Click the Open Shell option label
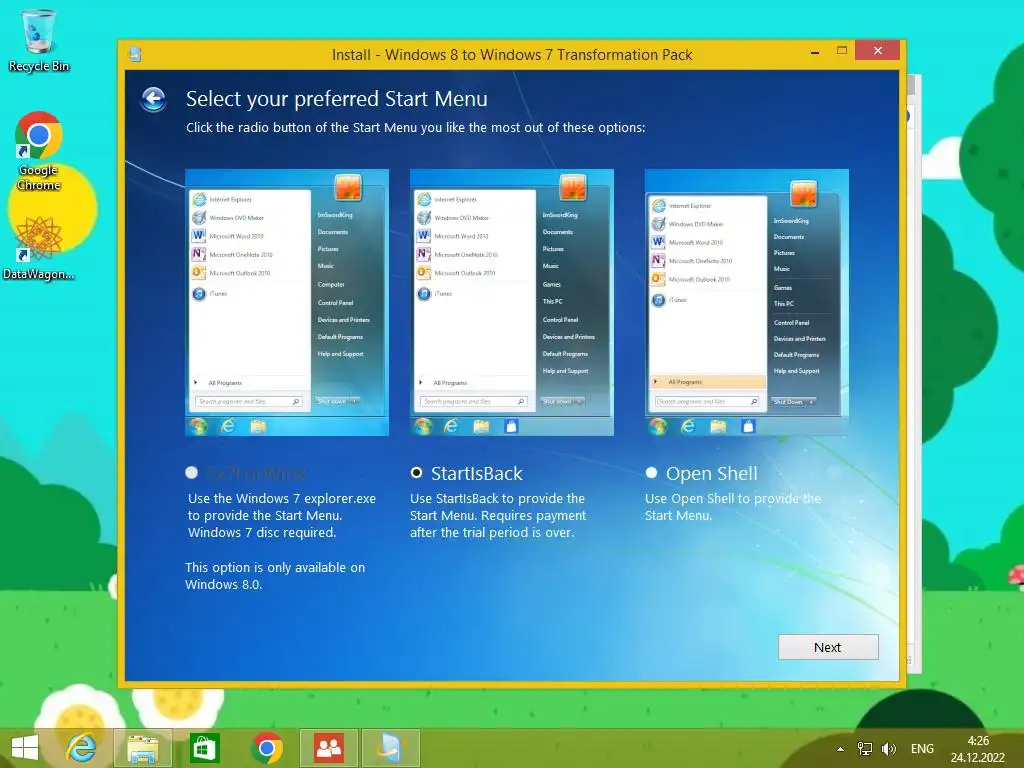 click(x=712, y=473)
